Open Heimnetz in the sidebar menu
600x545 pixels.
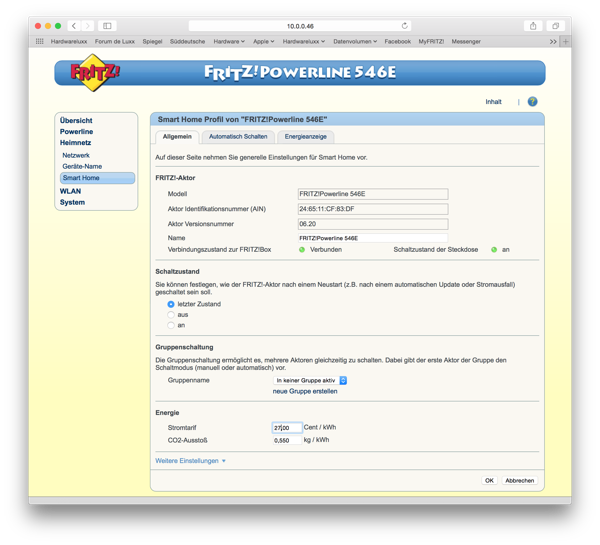tap(75, 143)
